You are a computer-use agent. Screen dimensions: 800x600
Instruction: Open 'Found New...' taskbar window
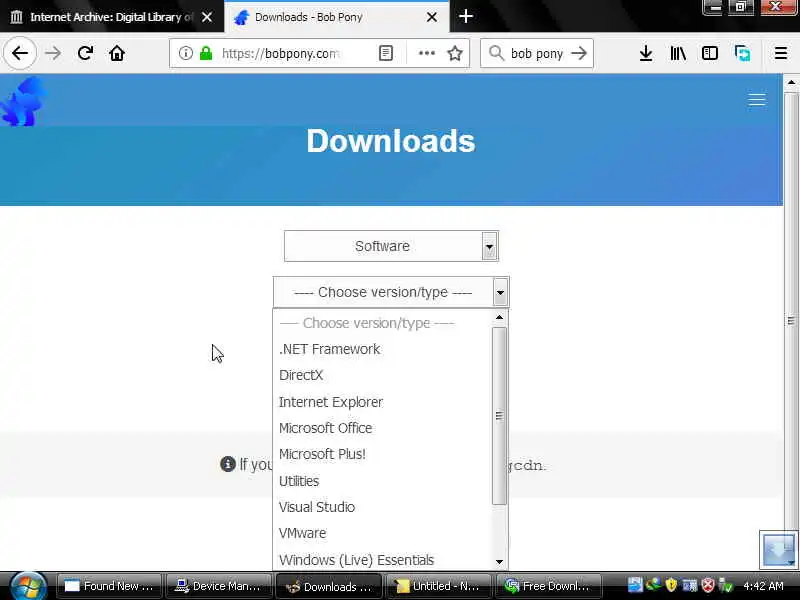(109, 586)
